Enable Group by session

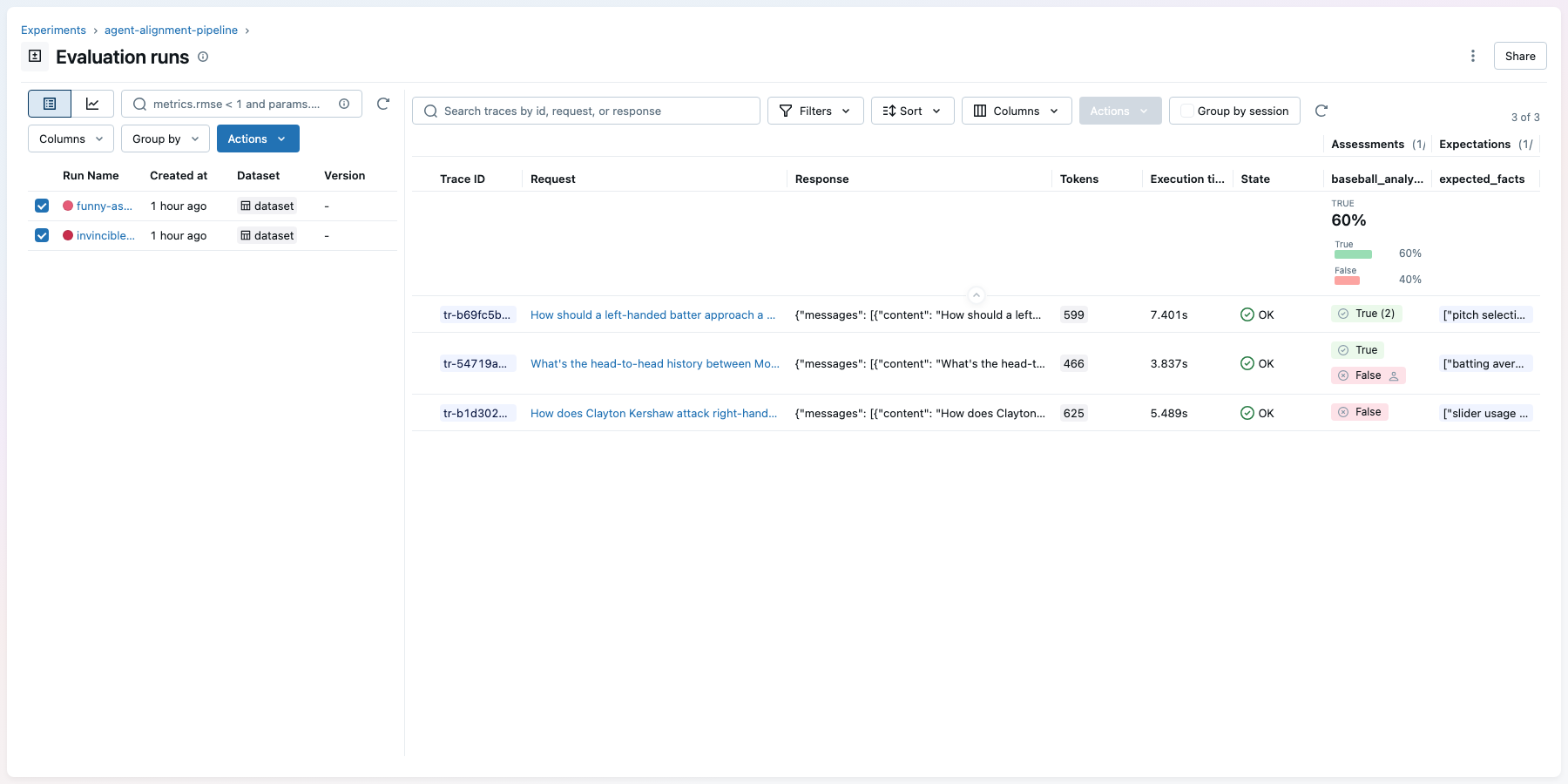1186,111
